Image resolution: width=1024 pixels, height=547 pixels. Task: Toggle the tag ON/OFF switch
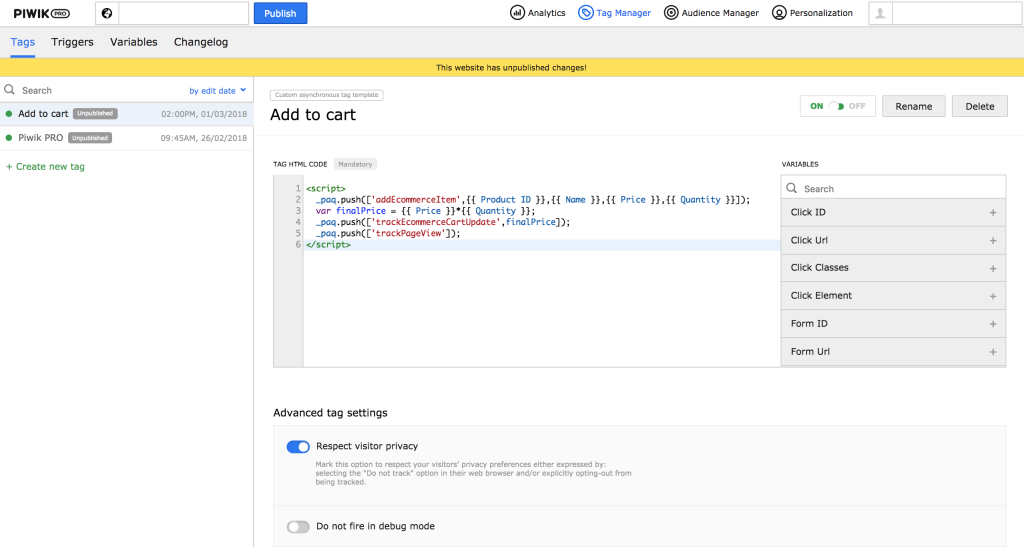click(837, 106)
